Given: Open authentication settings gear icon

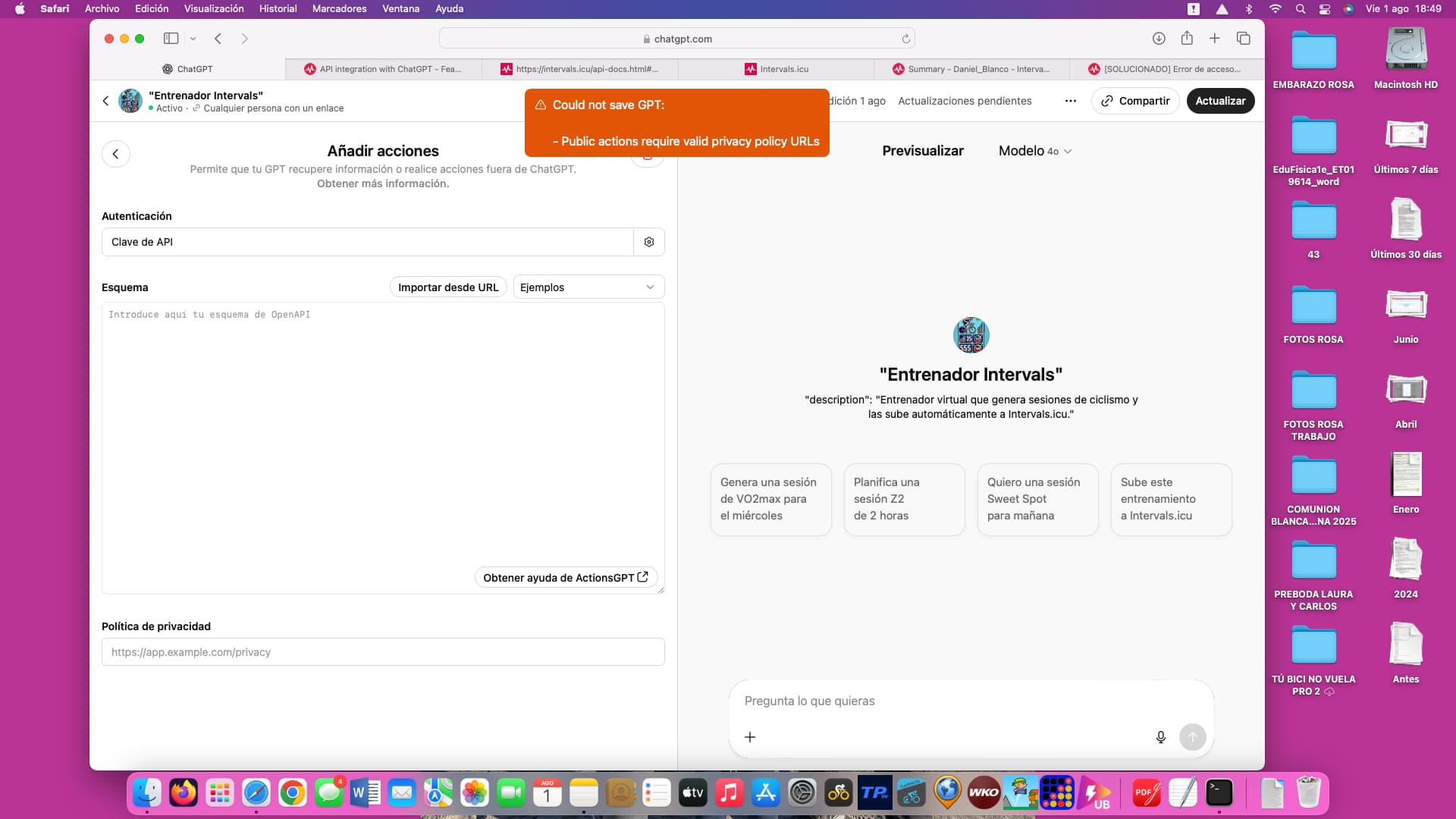Looking at the screenshot, I should (x=648, y=242).
